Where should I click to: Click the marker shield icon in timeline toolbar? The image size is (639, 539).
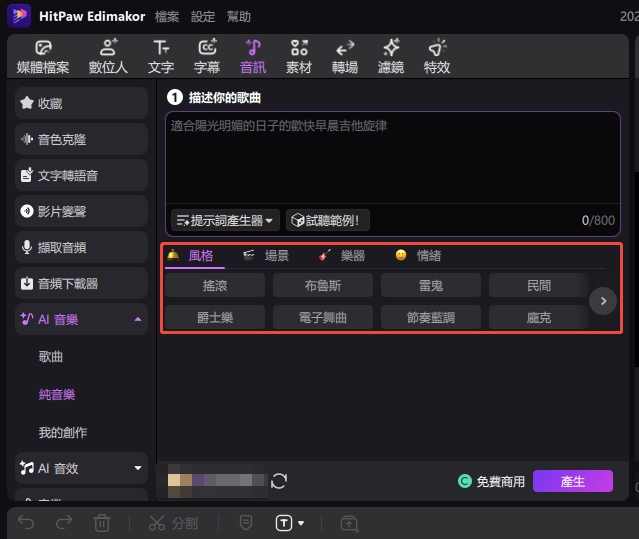coord(246,522)
